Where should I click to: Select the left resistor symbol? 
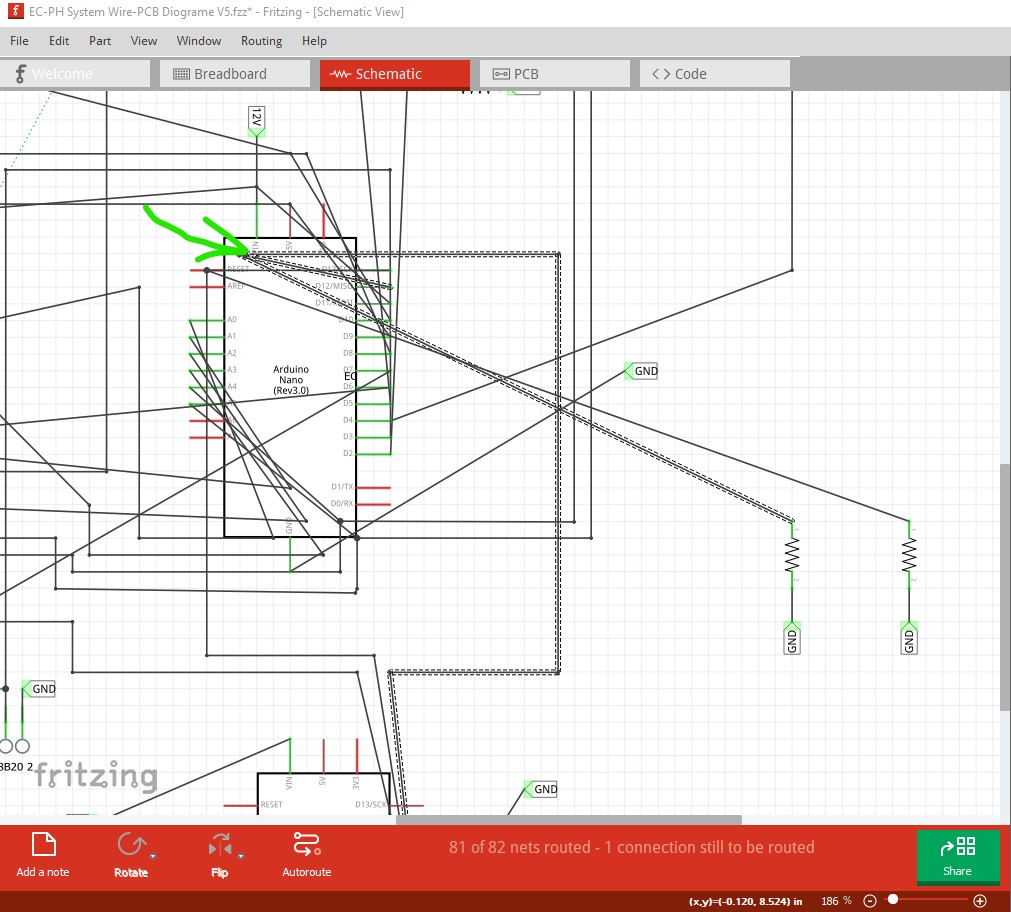coord(792,555)
